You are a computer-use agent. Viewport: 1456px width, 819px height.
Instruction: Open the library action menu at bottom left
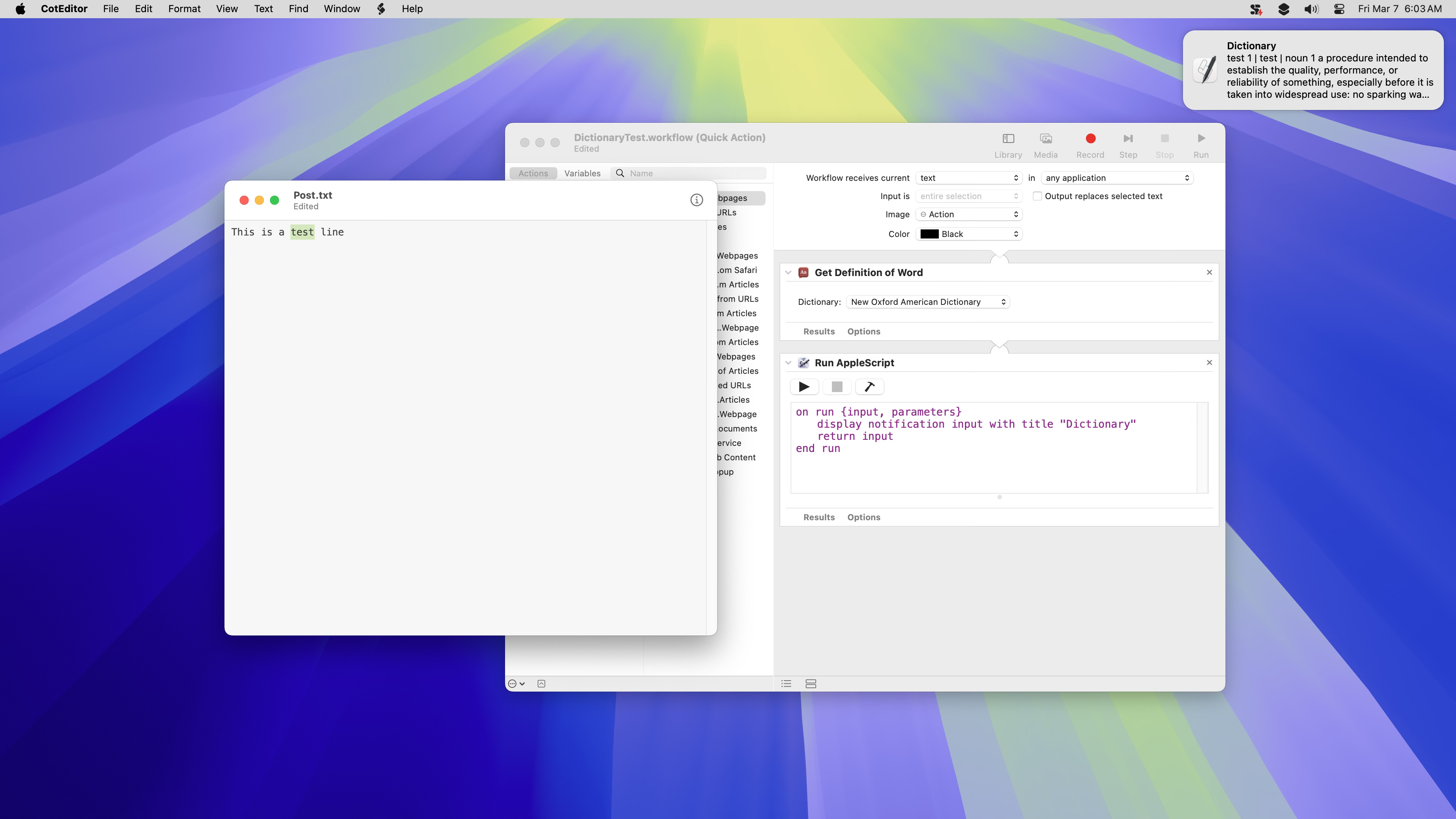[x=516, y=684]
